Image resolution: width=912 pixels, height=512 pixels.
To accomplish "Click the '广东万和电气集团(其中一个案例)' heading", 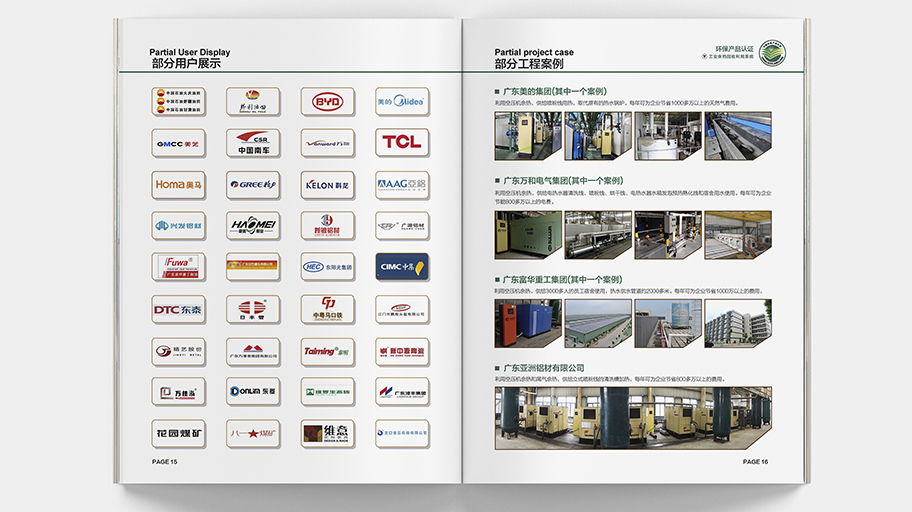I will [x=563, y=180].
